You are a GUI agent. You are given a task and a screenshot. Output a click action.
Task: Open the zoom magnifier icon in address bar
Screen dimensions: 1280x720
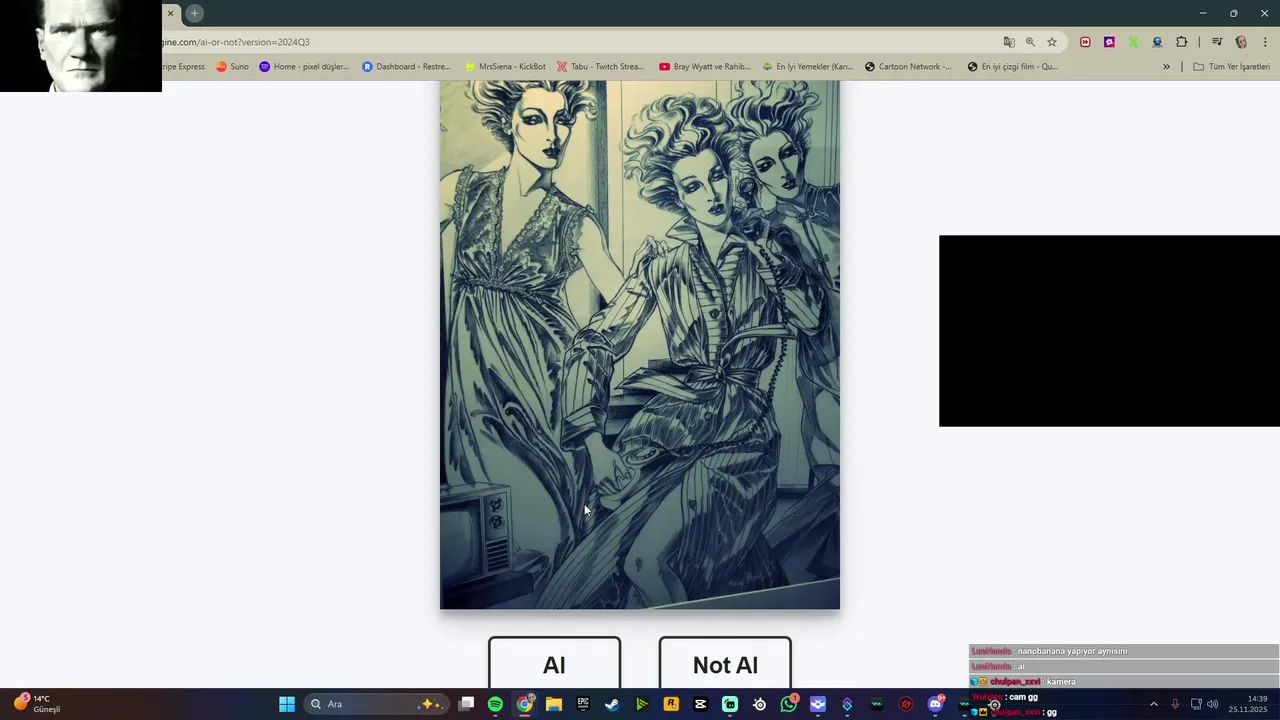(1030, 42)
